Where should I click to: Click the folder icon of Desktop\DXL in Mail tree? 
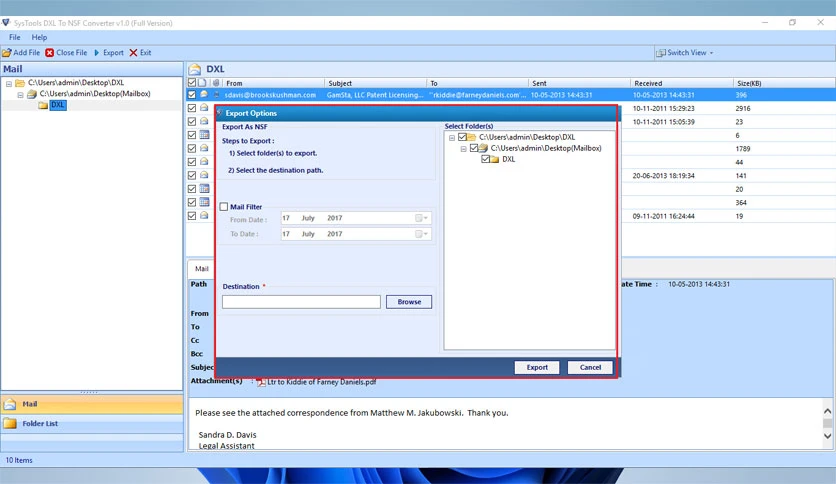click(x=20, y=83)
